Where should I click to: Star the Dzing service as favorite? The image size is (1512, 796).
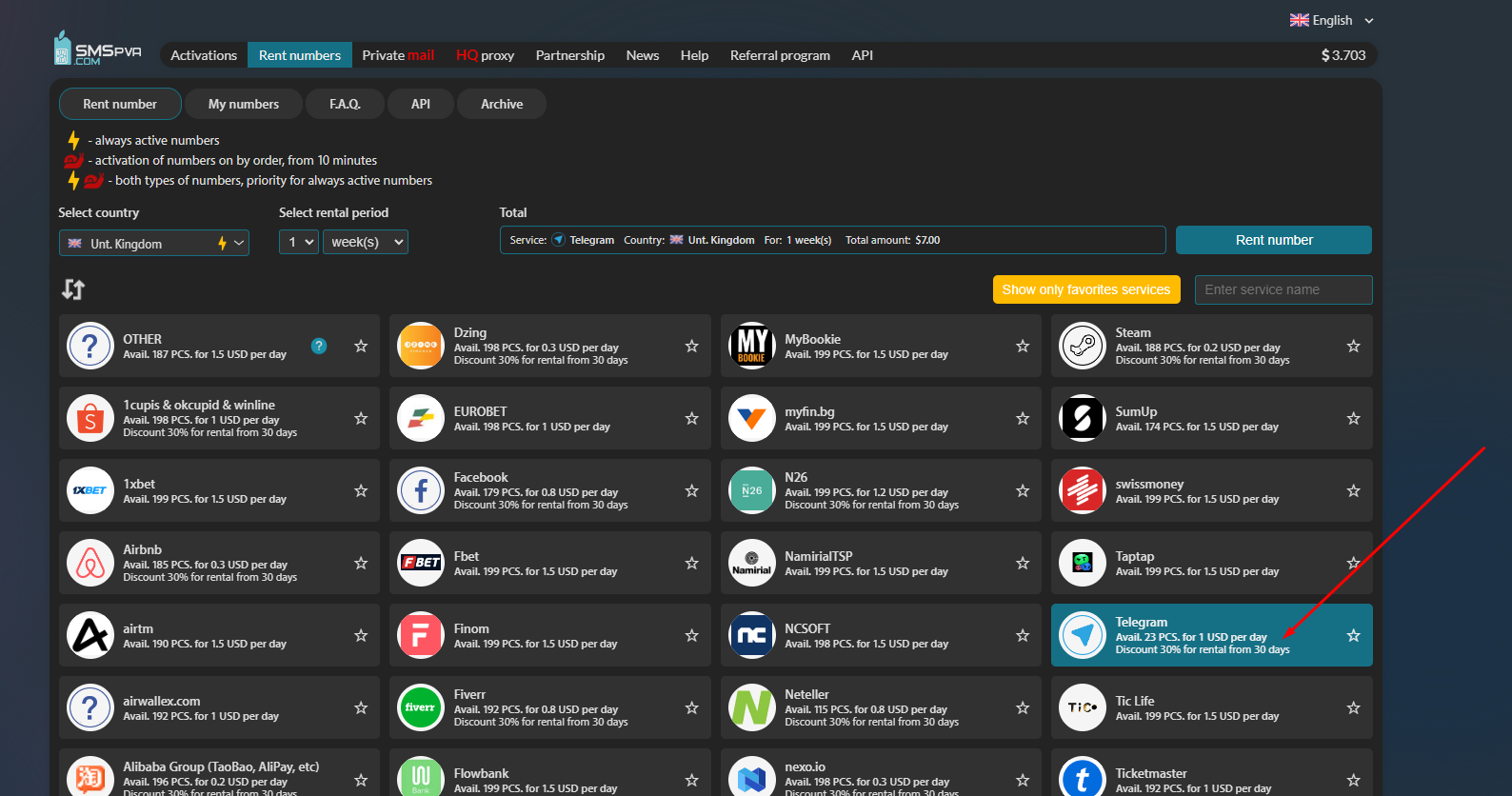click(692, 346)
